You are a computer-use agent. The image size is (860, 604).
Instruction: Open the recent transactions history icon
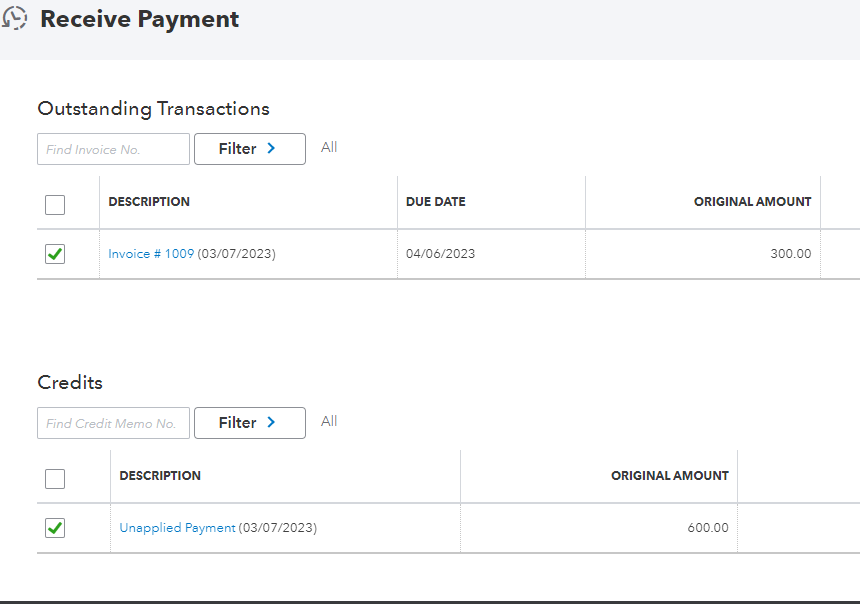point(15,18)
